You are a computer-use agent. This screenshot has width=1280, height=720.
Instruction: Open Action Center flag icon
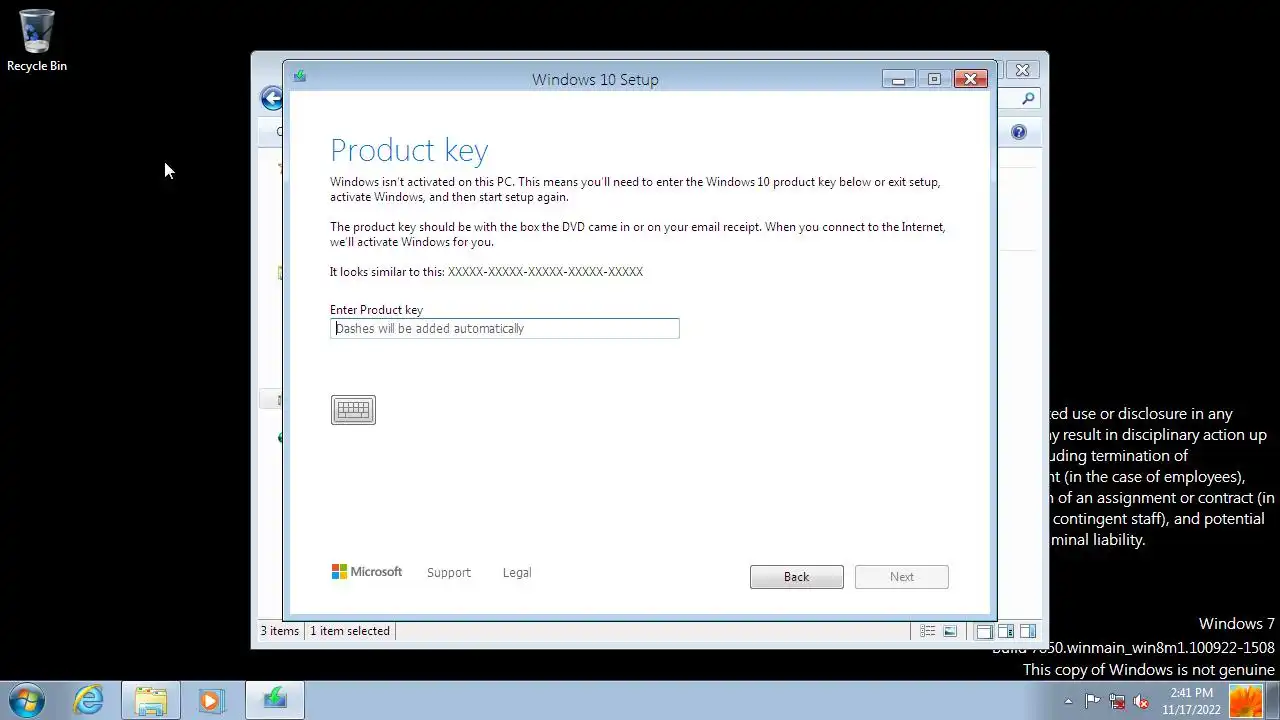(1093, 701)
